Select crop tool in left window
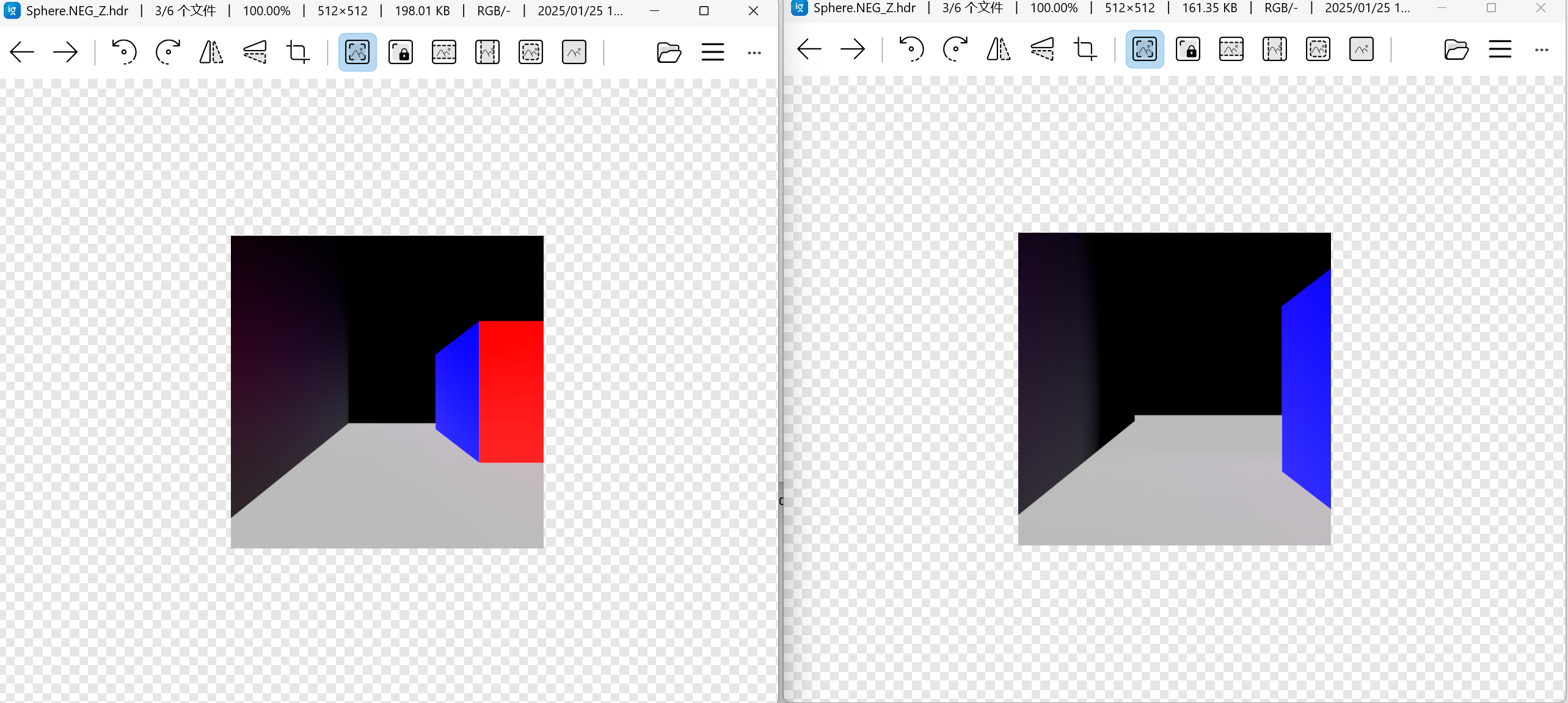1568x703 pixels. coord(298,52)
